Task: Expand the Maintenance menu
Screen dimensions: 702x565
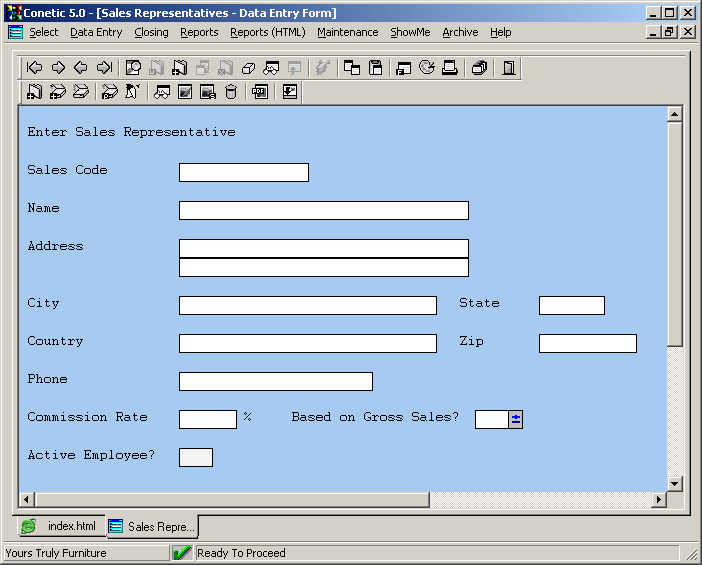Action: [x=347, y=32]
